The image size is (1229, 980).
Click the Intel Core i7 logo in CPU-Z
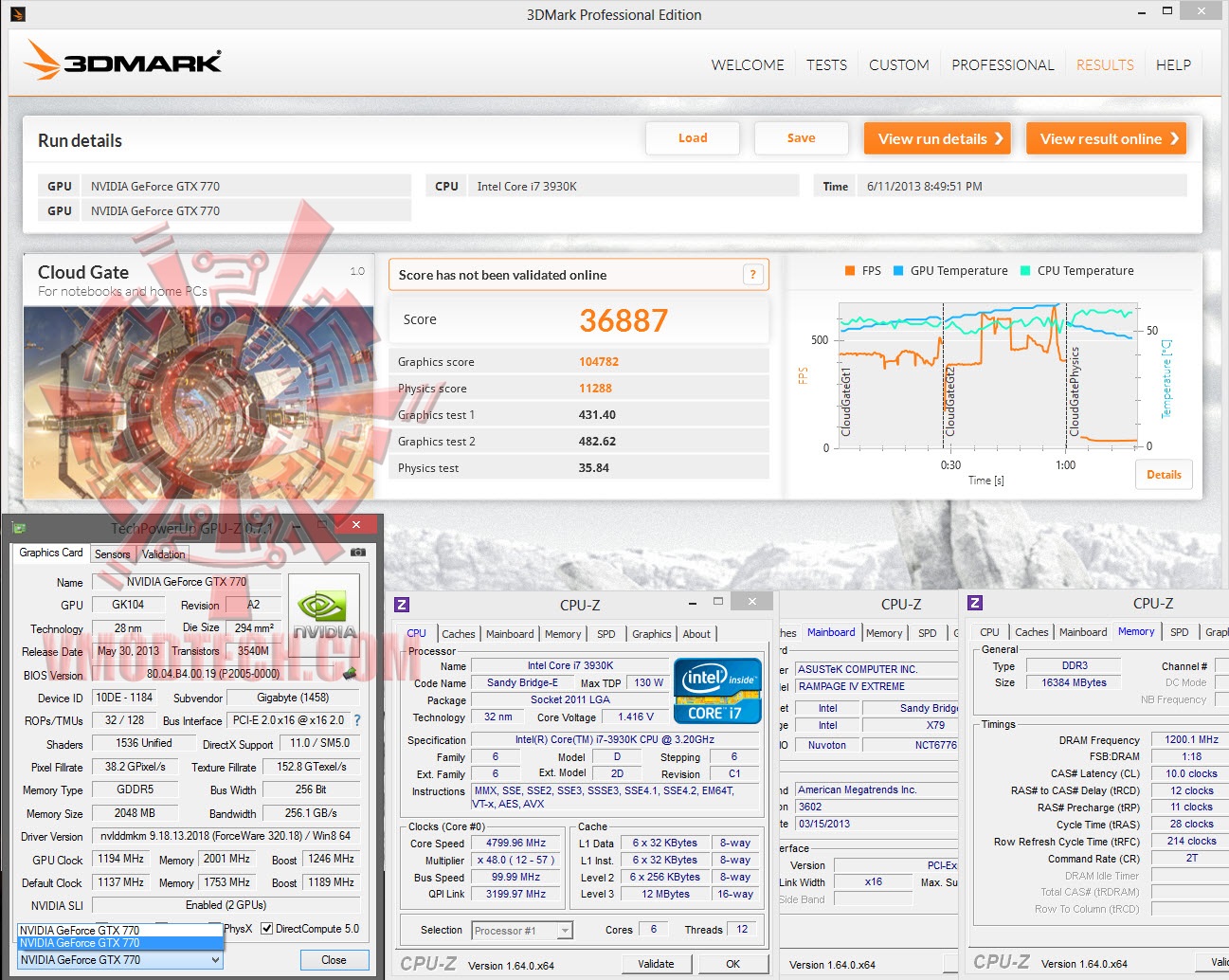(717, 691)
